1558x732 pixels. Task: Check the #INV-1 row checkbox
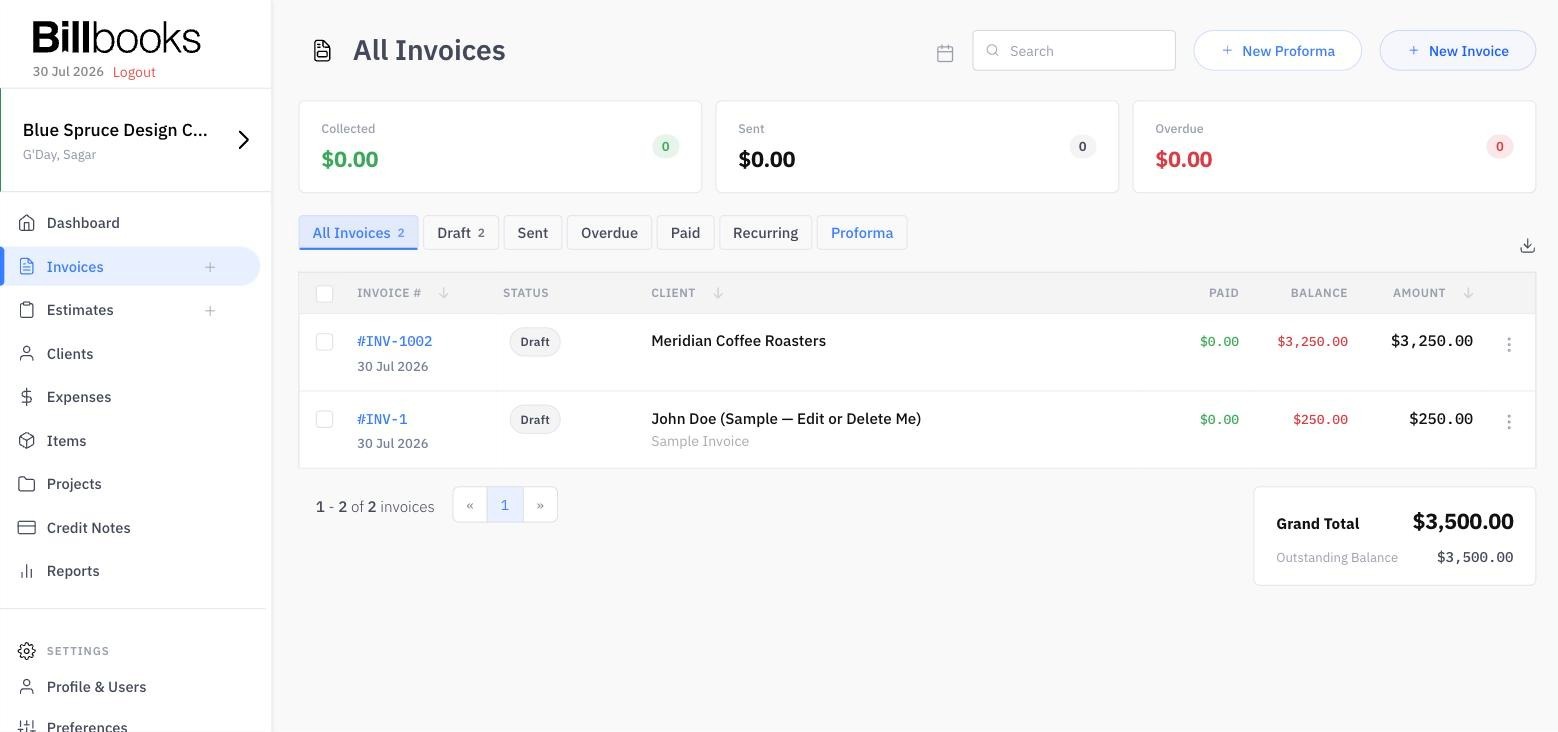(324, 419)
